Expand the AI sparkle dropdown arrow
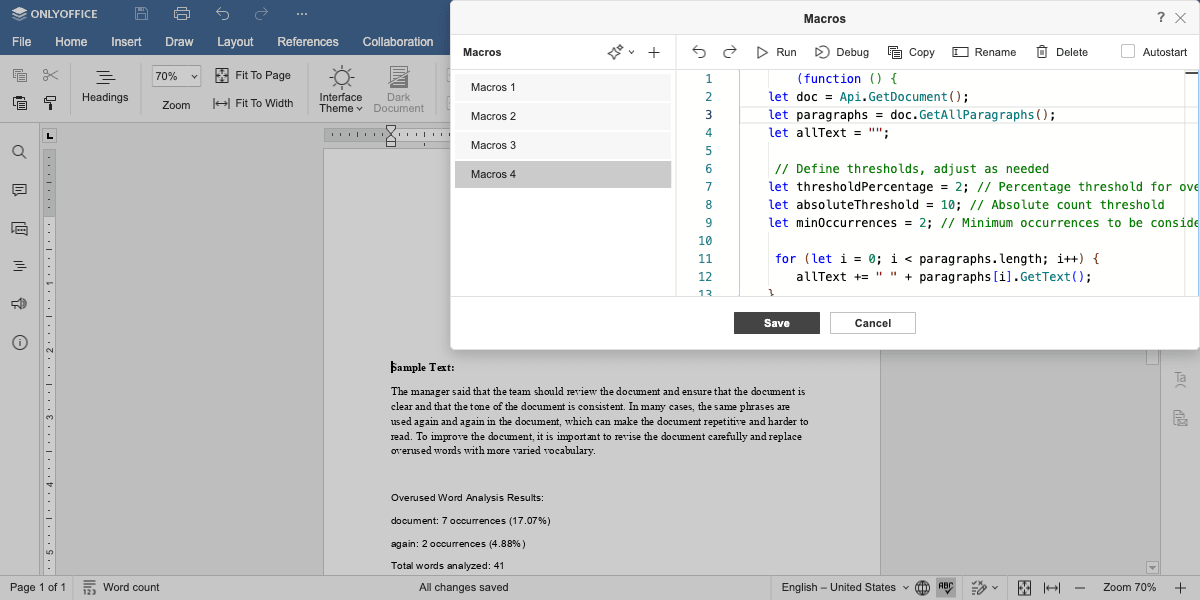The width and height of the screenshot is (1200, 600). click(x=631, y=52)
